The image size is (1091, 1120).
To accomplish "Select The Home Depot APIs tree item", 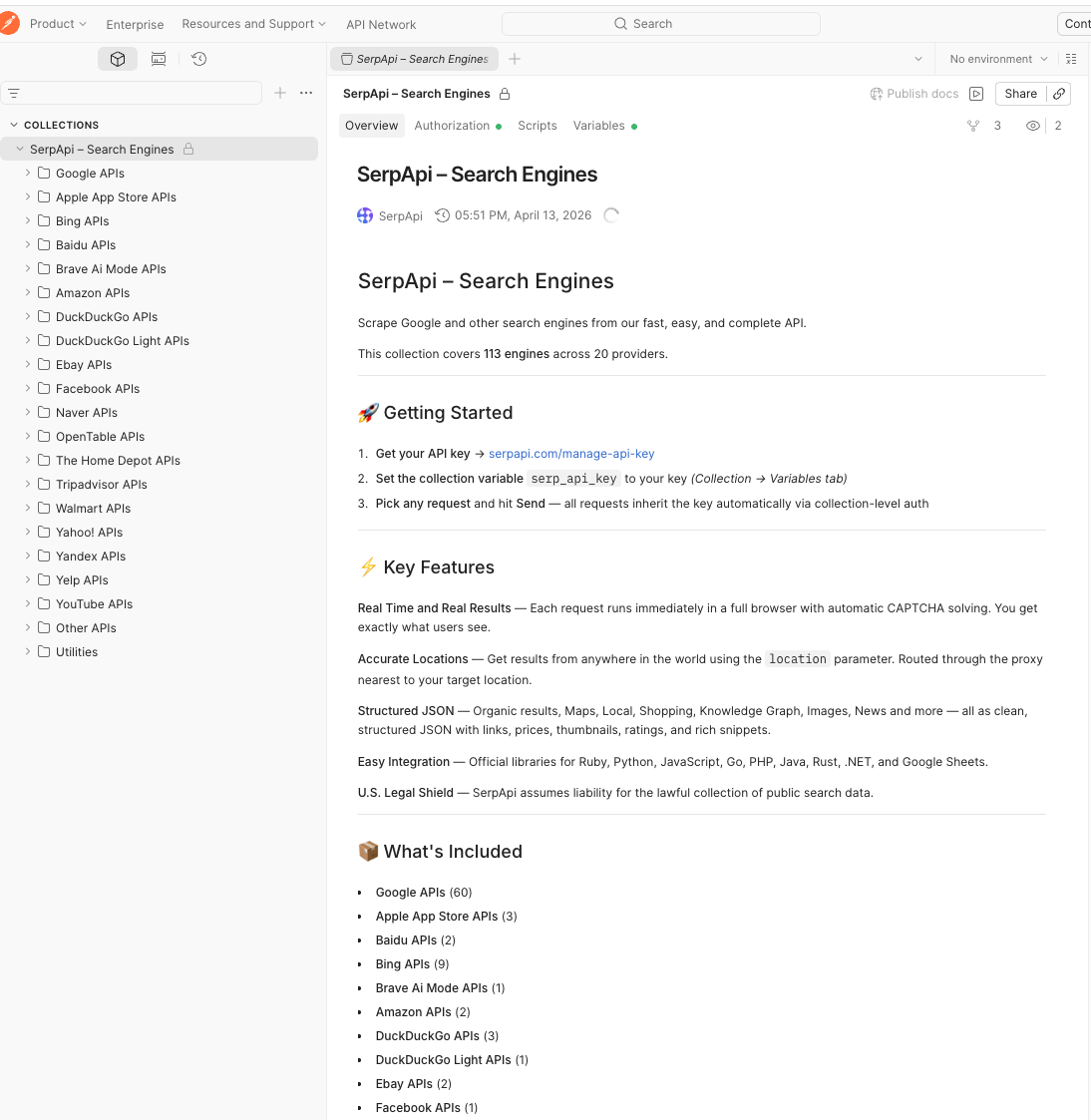I will pyautogui.click(x=159, y=460).
